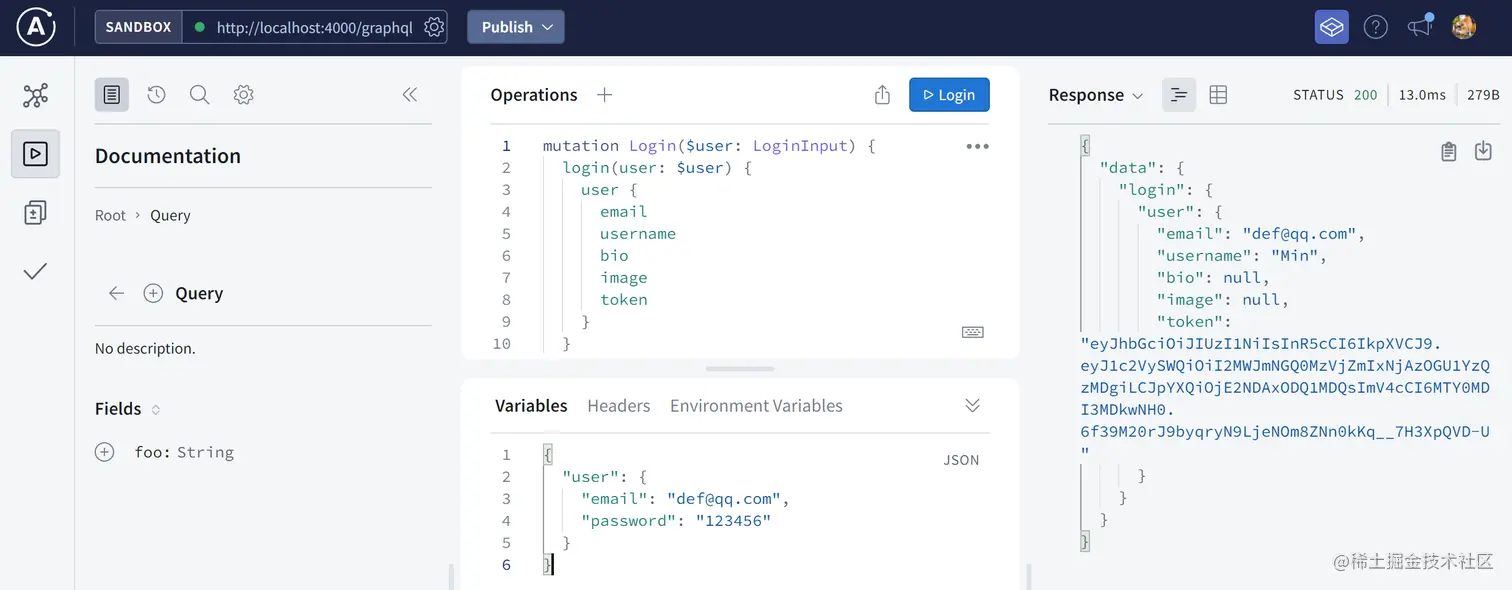Screen dimensions: 1512x590
Task: Navigate to Root breadcrumb
Action: pyautogui.click(x=110, y=215)
